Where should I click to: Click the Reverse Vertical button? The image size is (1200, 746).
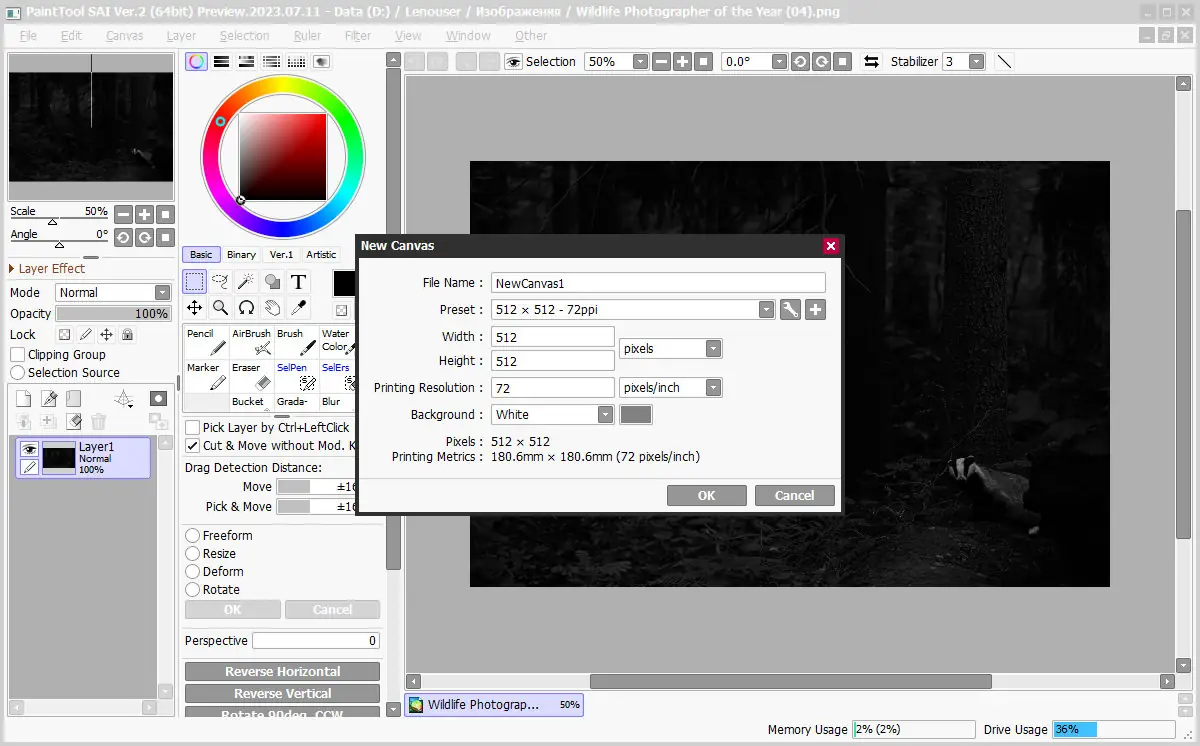click(x=282, y=693)
